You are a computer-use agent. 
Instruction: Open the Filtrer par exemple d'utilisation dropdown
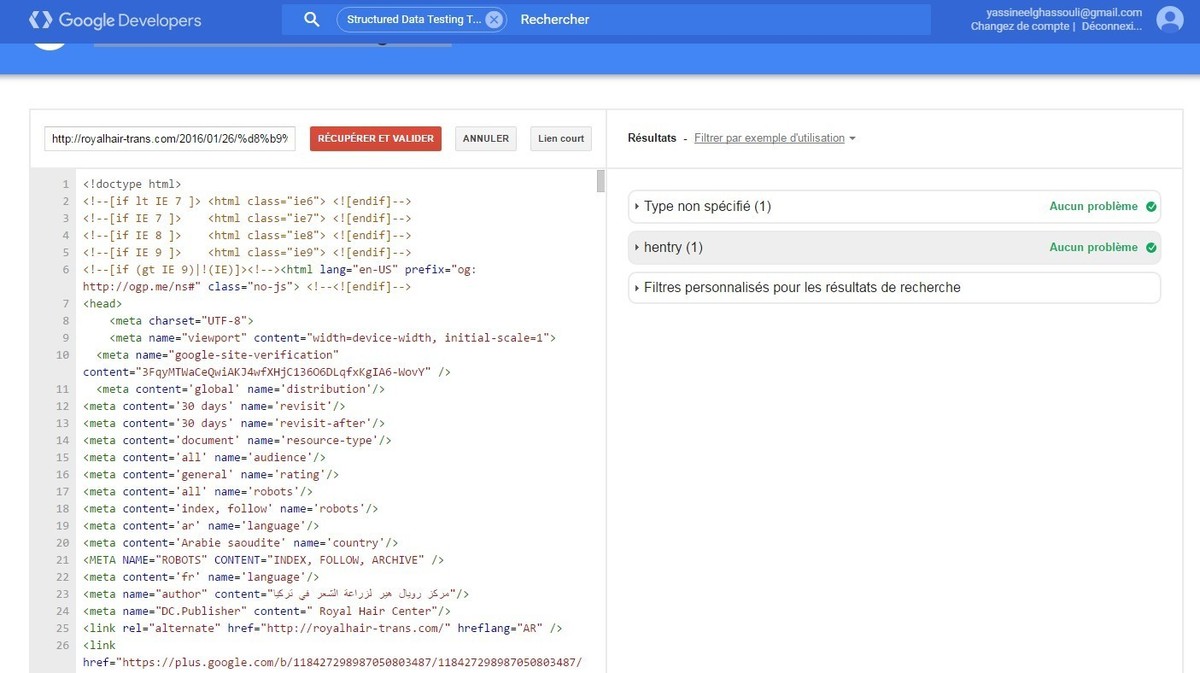coord(775,138)
